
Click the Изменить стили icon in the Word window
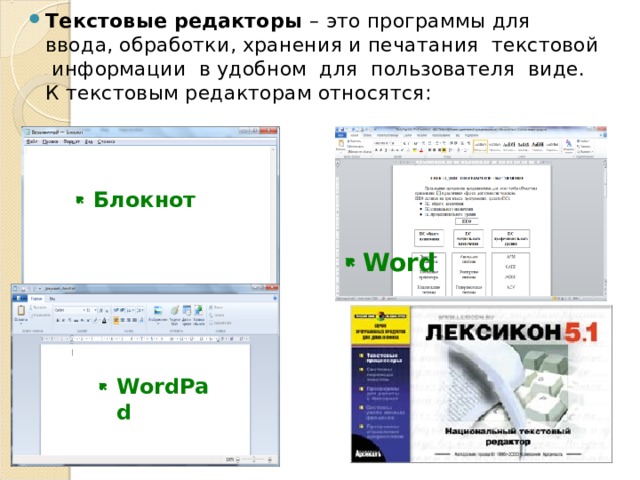point(569,146)
